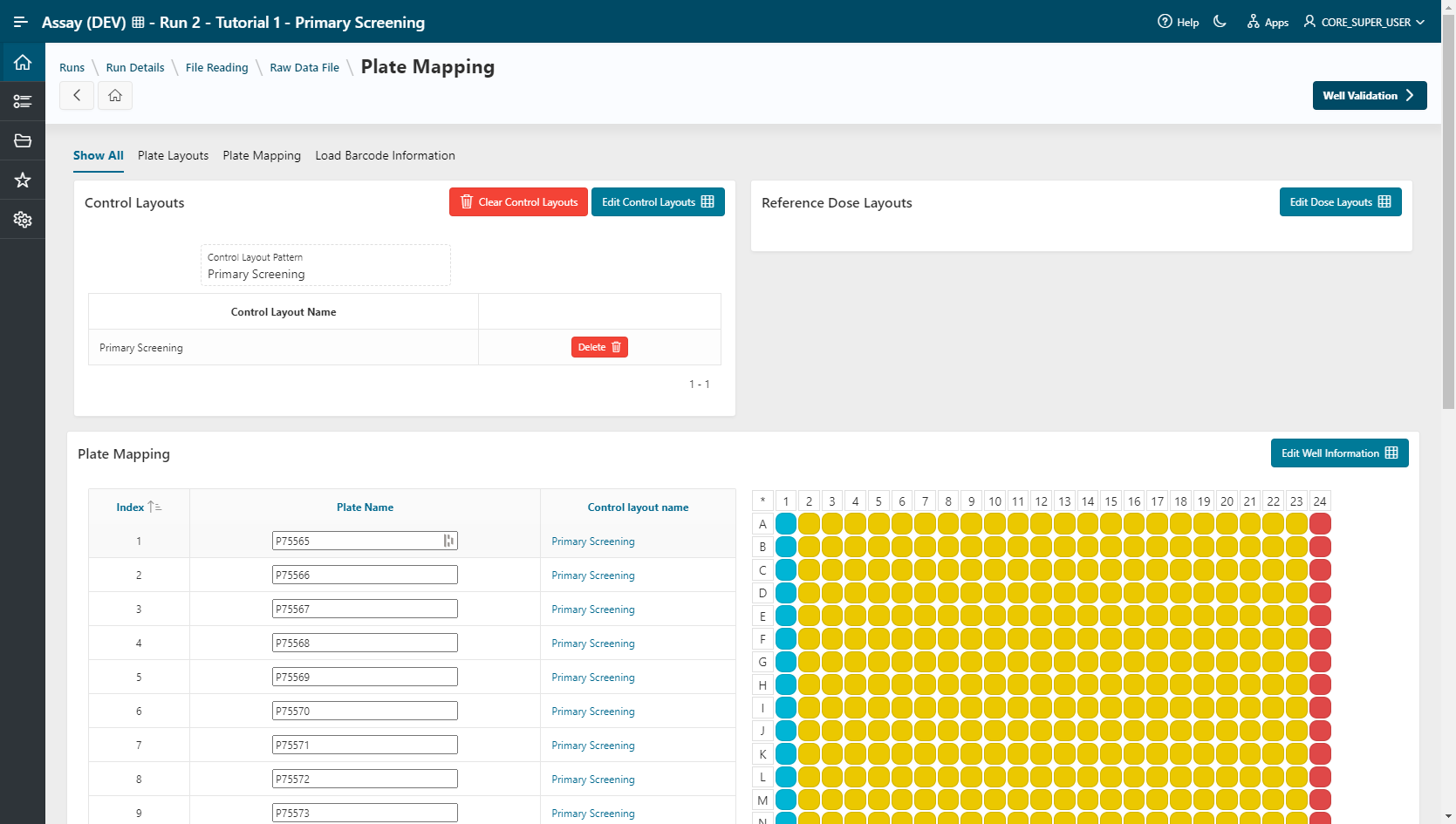Click the grid icon beside Assay (DEV)
Screen dimensions: 1456x824
click(x=138, y=23)
